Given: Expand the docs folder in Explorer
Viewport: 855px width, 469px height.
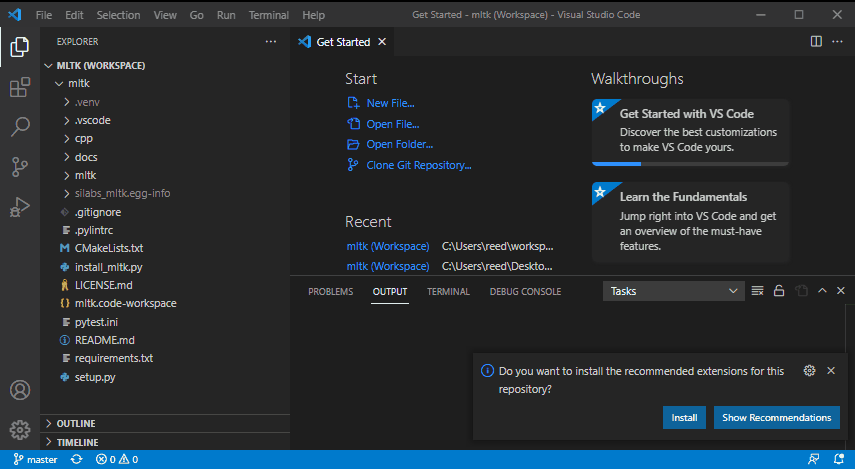Looking at the screenshot, I should click(x=86, y=157).
